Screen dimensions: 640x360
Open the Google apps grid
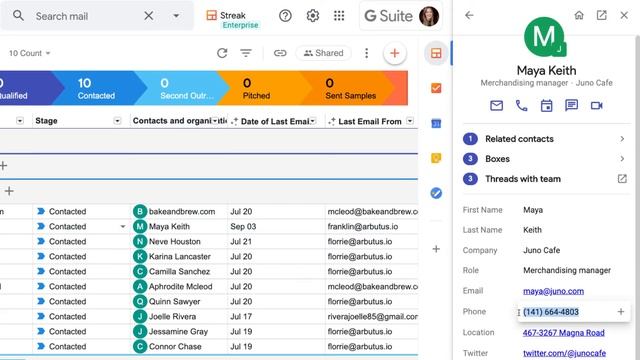(x=339, y=16)
